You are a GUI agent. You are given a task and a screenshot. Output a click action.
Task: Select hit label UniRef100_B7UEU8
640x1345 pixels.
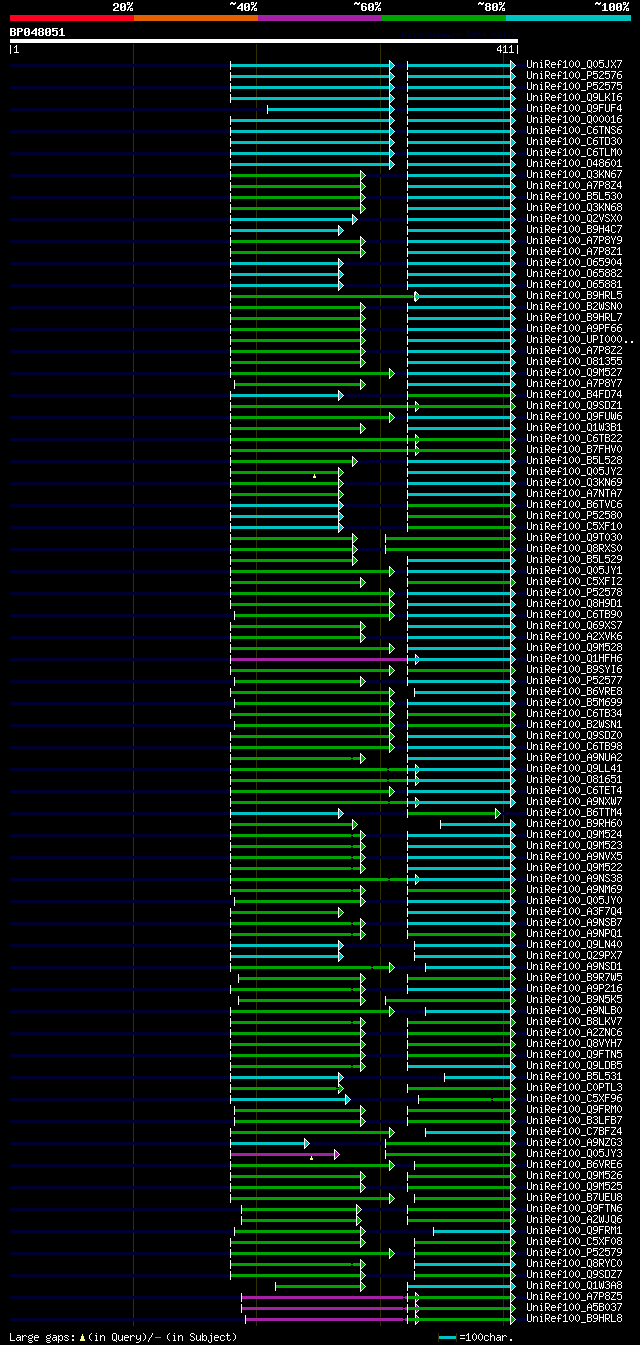574,1197
